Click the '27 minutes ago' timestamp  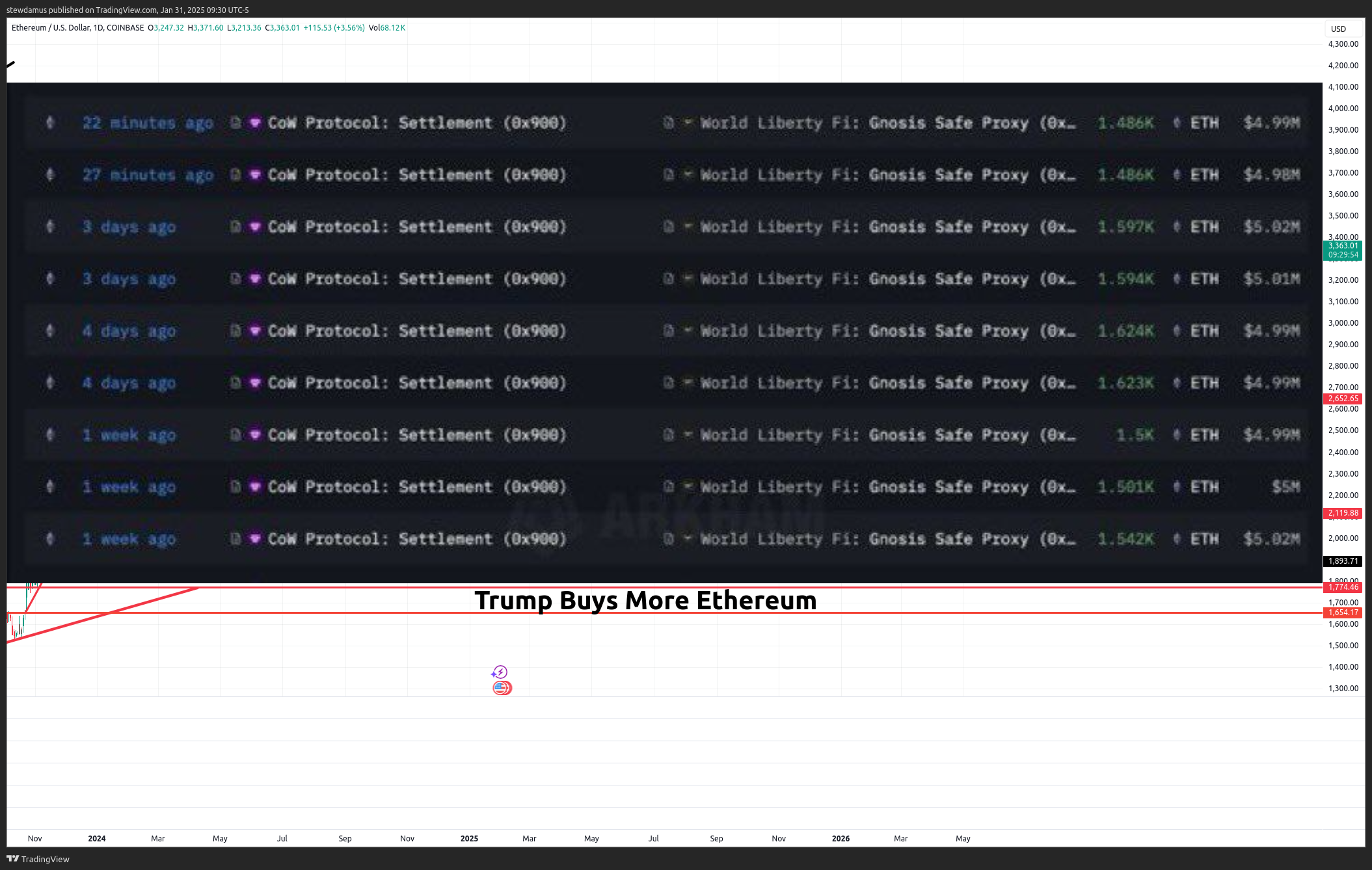[148, 175]
